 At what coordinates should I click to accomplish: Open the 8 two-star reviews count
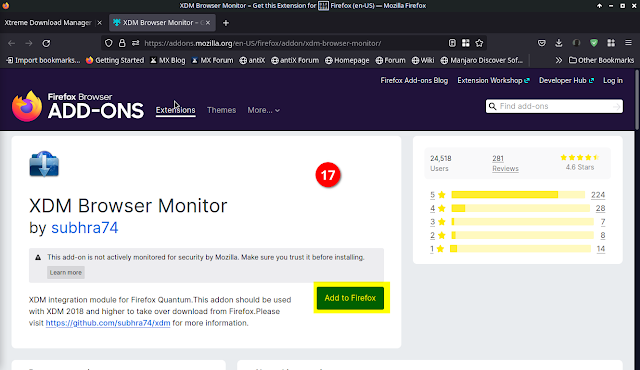point(602,235)
